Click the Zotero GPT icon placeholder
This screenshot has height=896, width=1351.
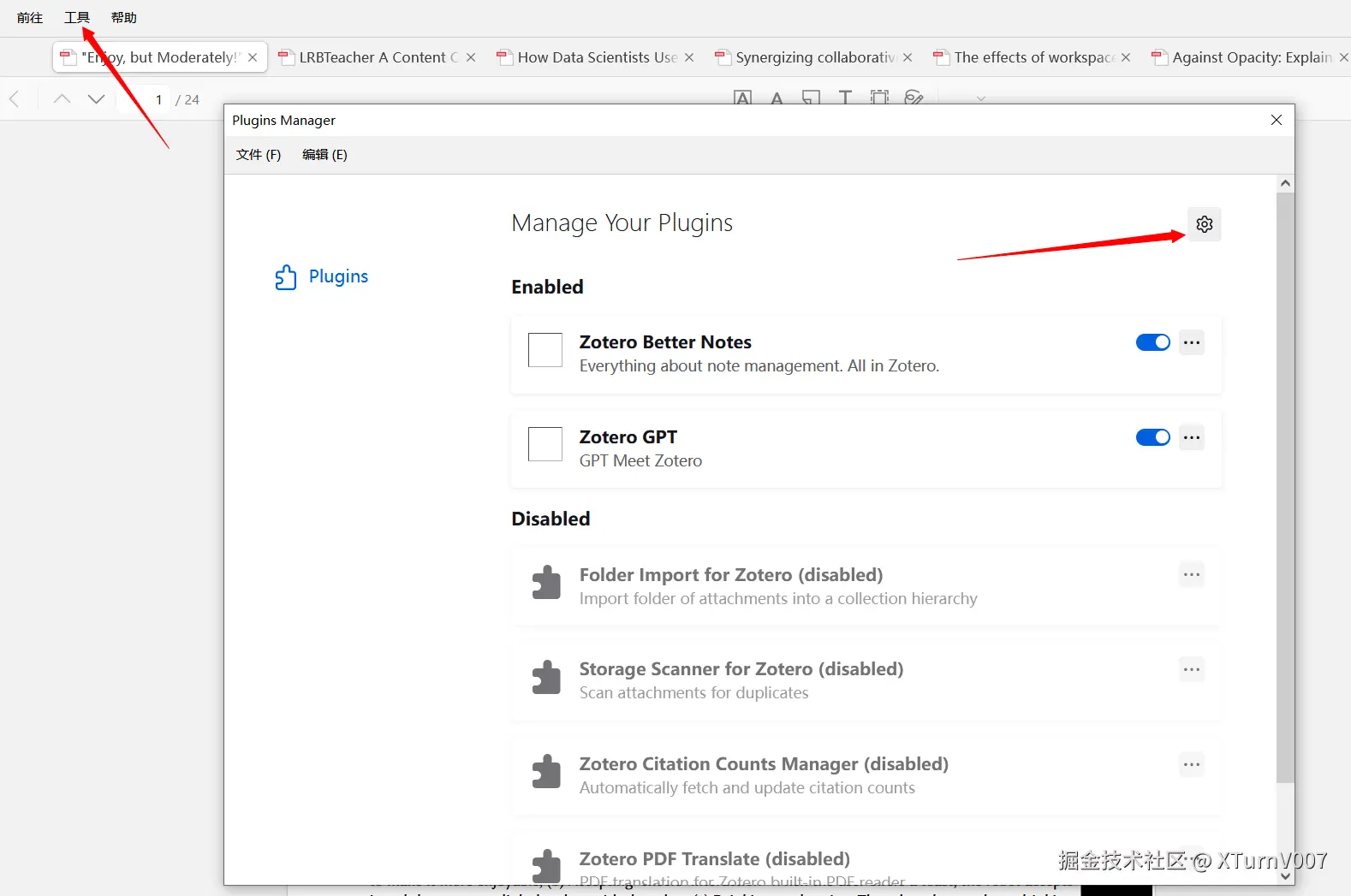point(545,444)
